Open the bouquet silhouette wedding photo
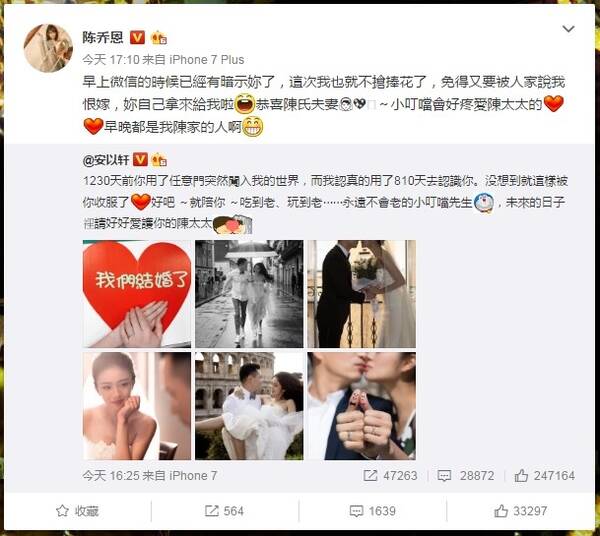The image size is (600, 536). coord(362,294)
